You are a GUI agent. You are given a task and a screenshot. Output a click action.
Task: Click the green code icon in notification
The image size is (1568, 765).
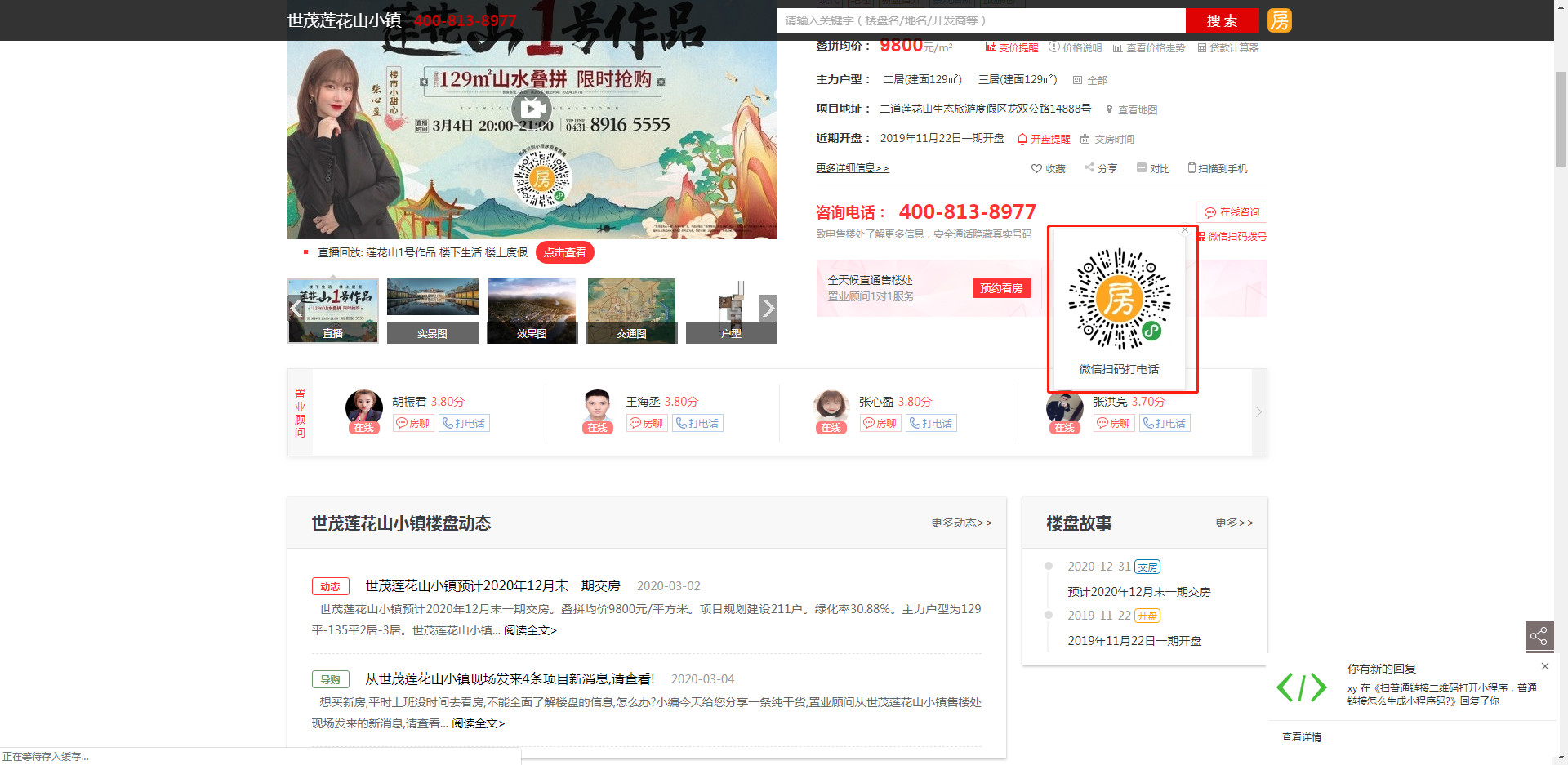pos(1302,687)
